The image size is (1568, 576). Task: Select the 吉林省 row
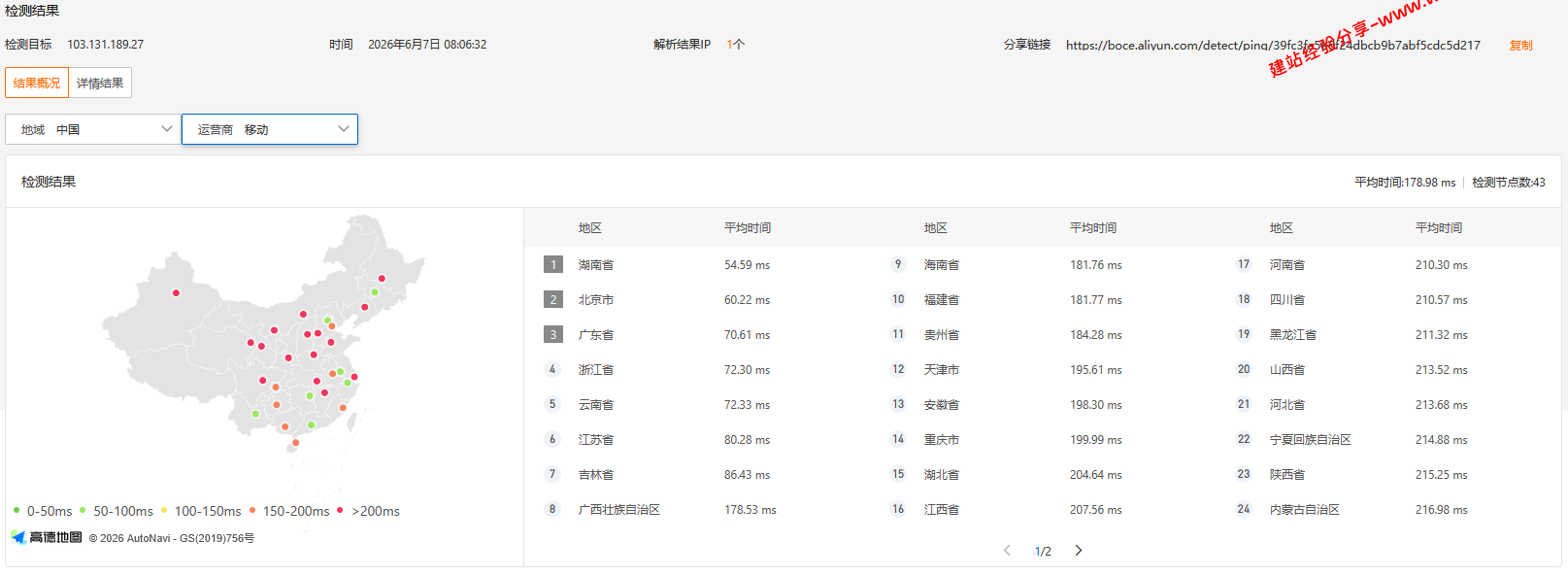697,474
